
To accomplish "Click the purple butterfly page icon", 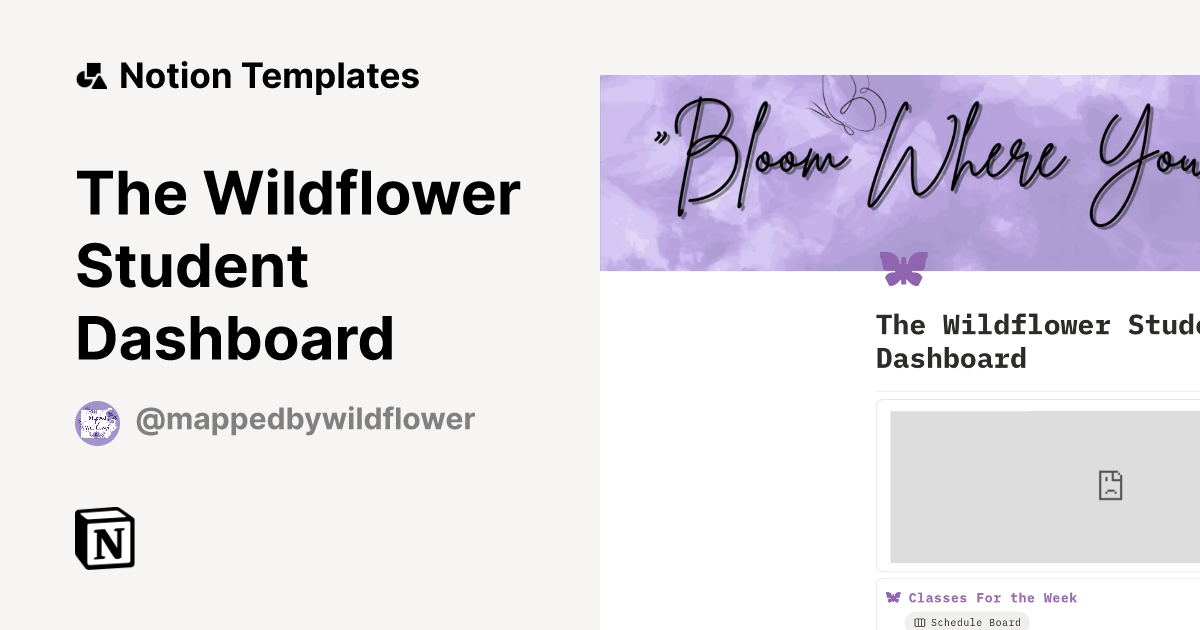I will point(903,268).
